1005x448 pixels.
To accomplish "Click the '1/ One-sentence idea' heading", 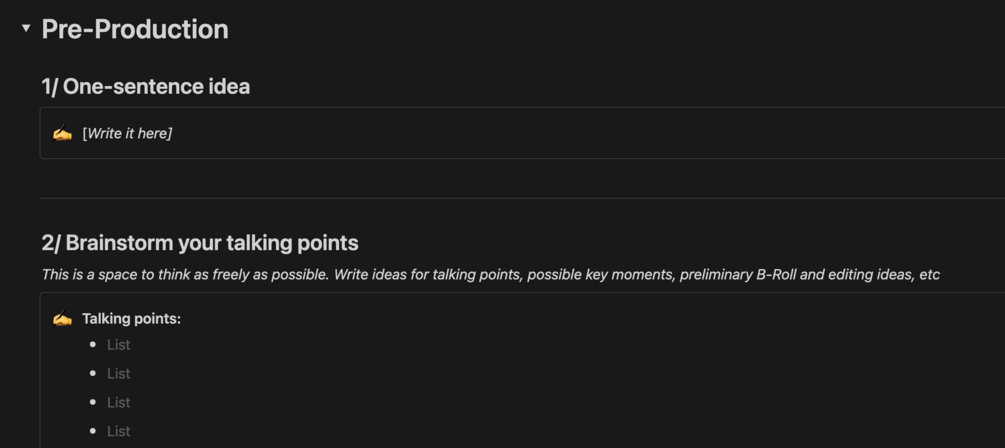I will 146,87.
